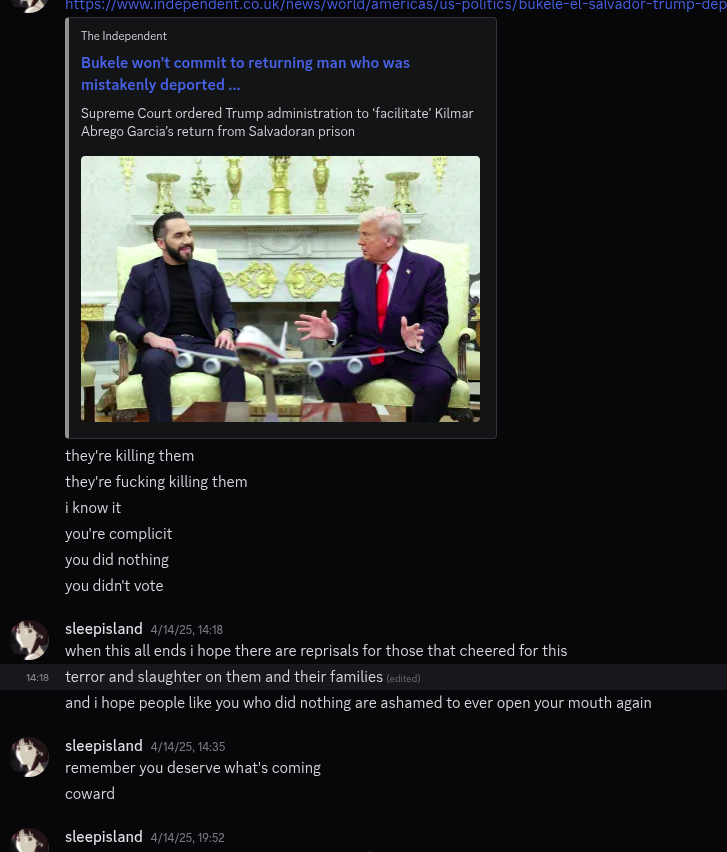Screen dimensions: 727x852
Task: Click sleepisland username at 14:18
Action: click(x=104, y=629)
